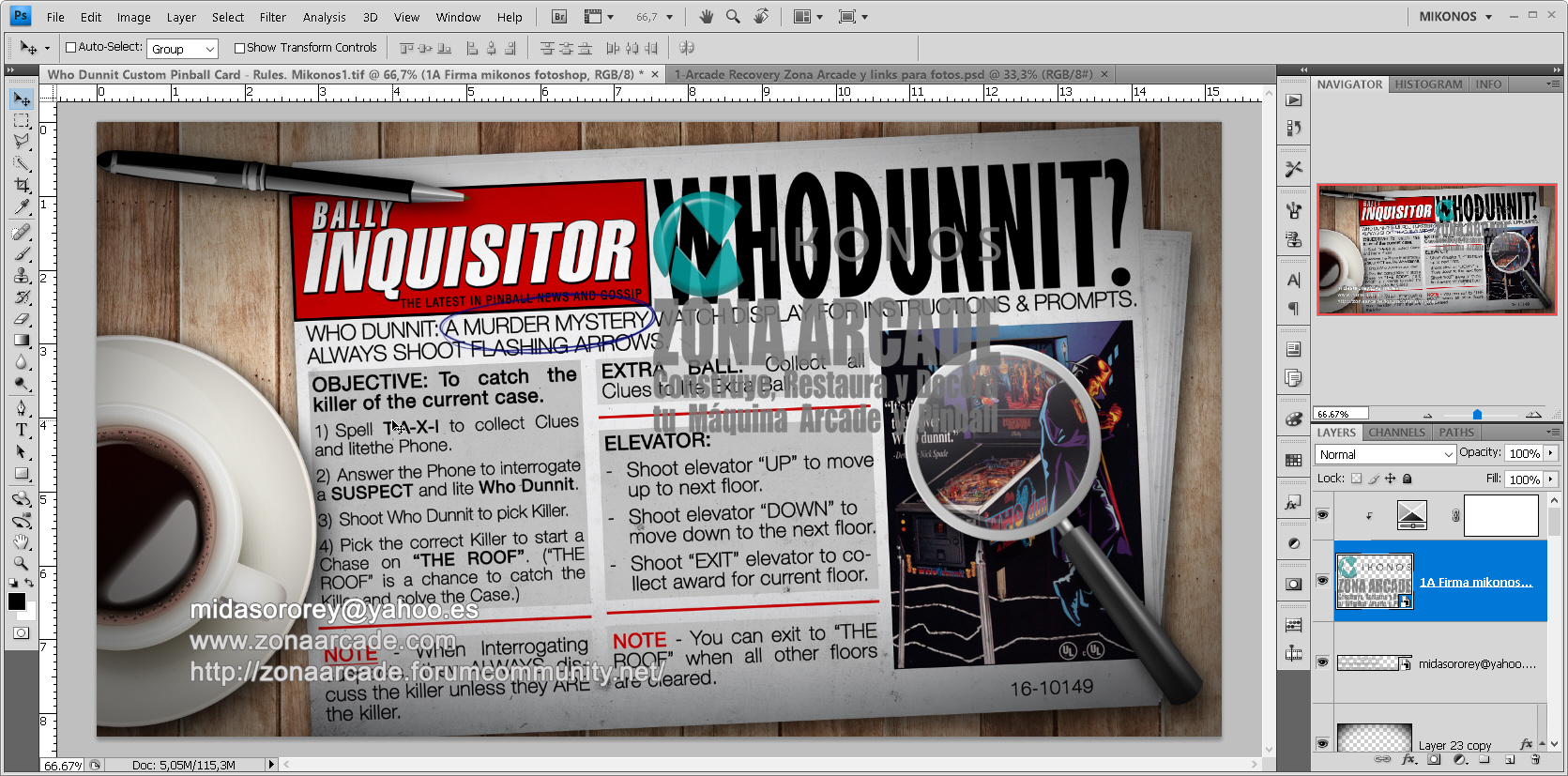Open the Auto-Select Group dropdown
The image size is (1568, 776).
point(183,49)
